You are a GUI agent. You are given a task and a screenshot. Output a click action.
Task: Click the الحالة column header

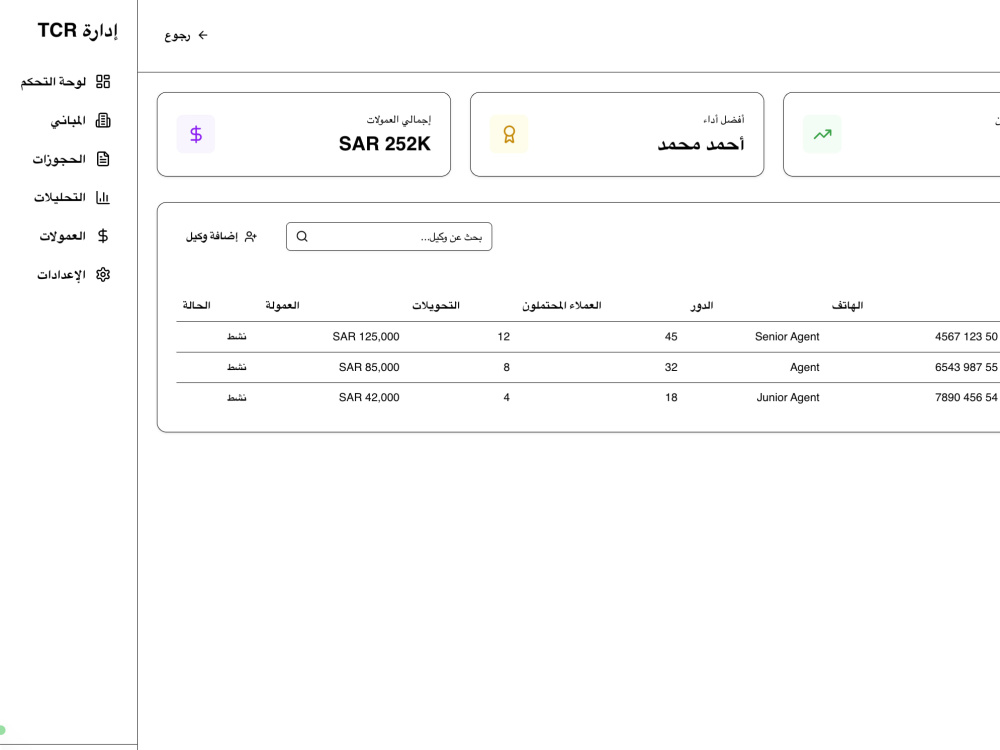(196, 305)
